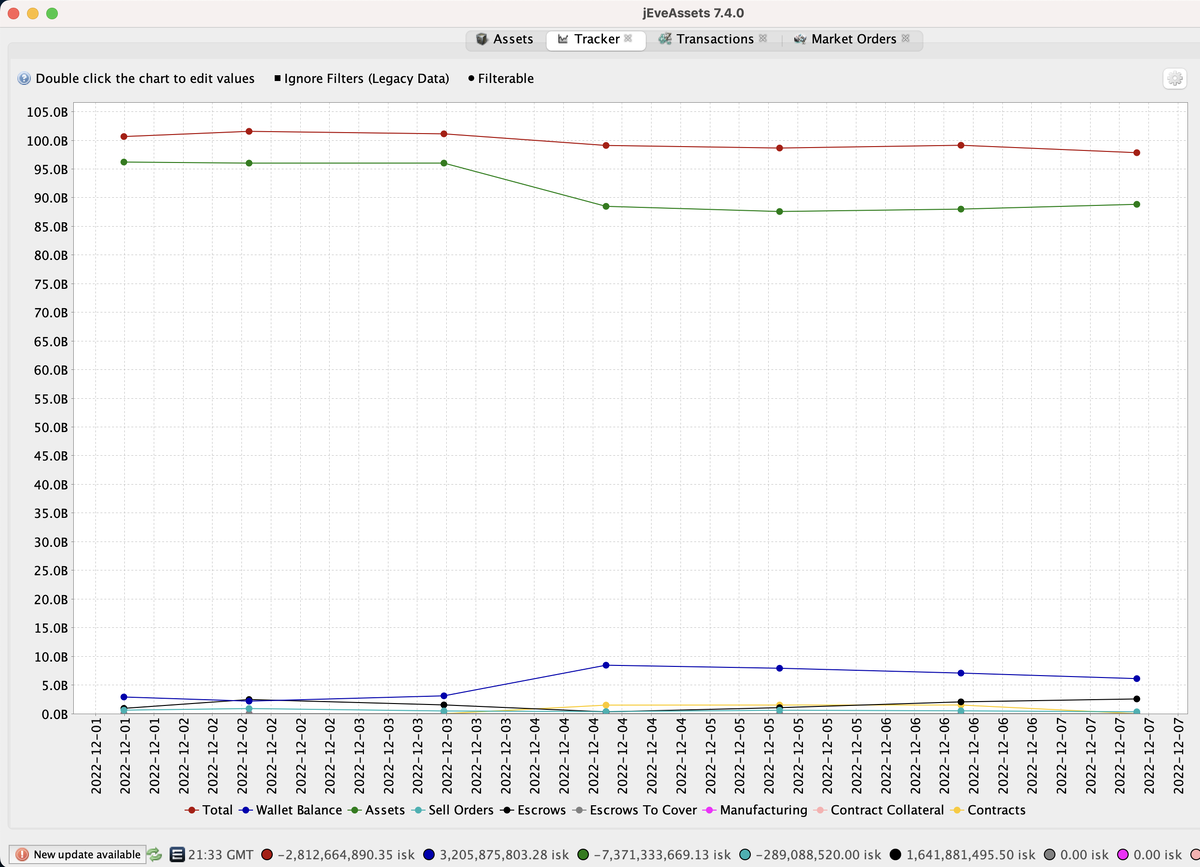Select the Assets data point near 88.5B on 2022-12-04
Image resolution: width=1200 pixels, height=867 pixels.
pos(606,206)
